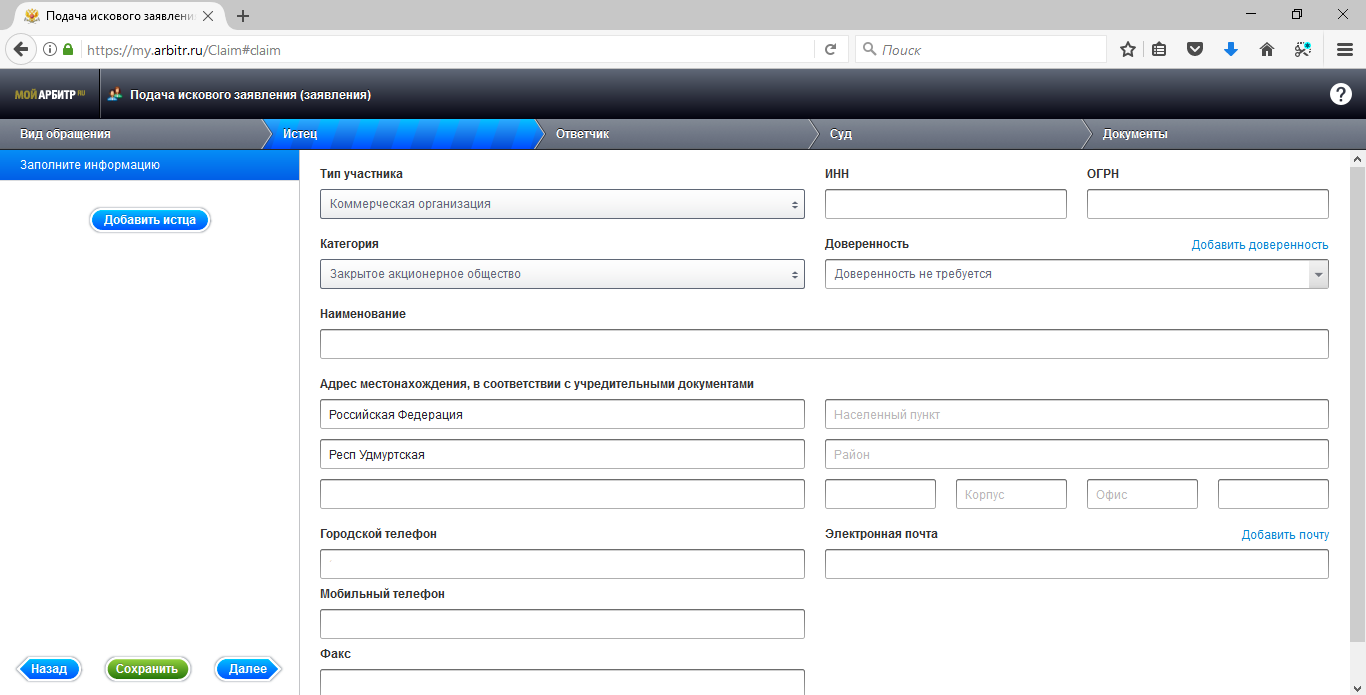Go to browser home page icon

click(1267, 49)
